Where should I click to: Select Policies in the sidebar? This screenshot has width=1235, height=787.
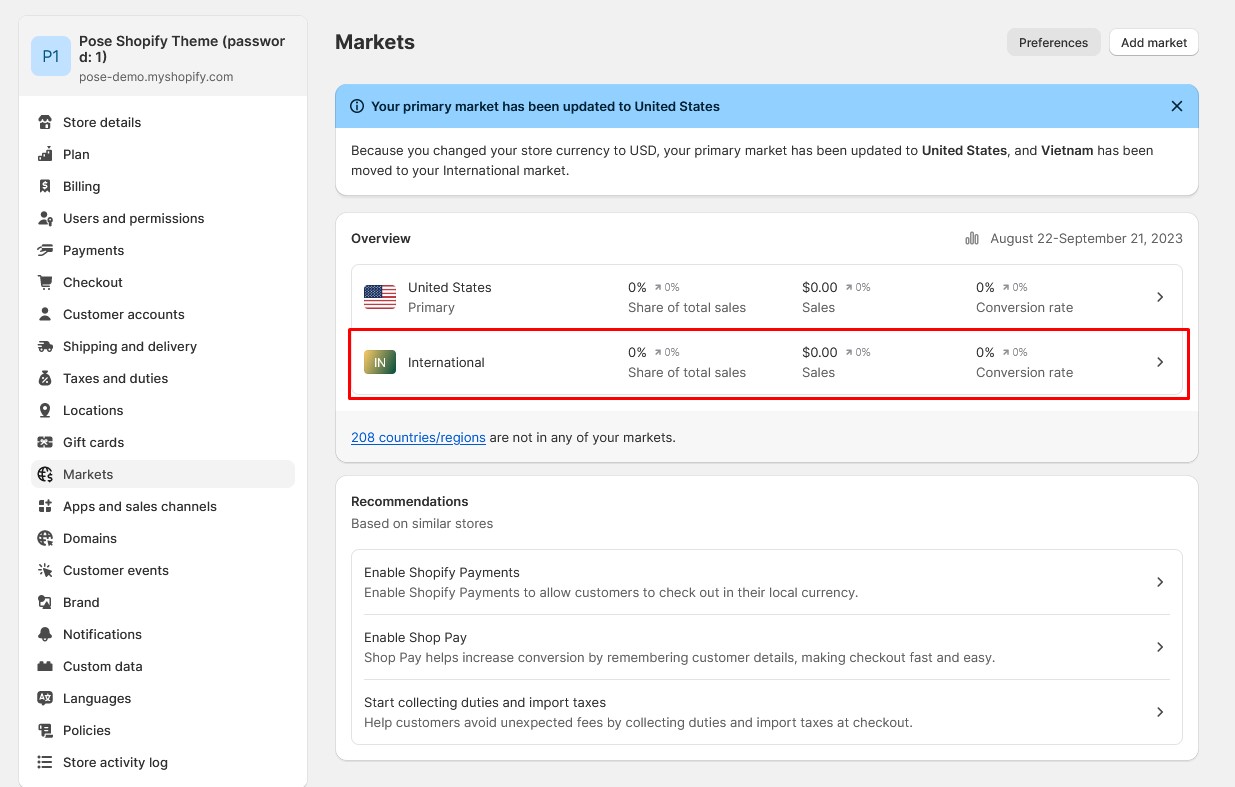[163, 730]
